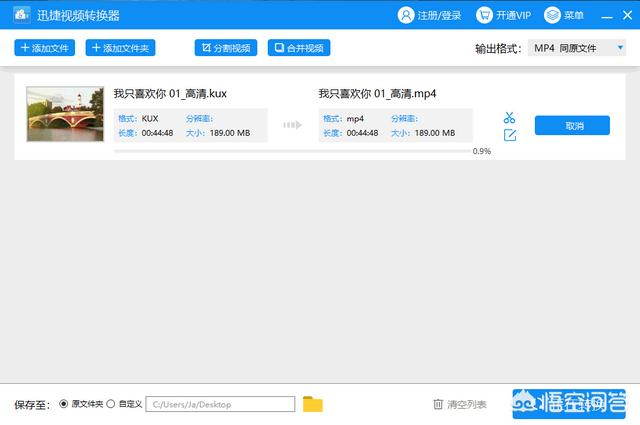Click the save path input field
This screenshot has height=425, width=640.
click(220, 404)
